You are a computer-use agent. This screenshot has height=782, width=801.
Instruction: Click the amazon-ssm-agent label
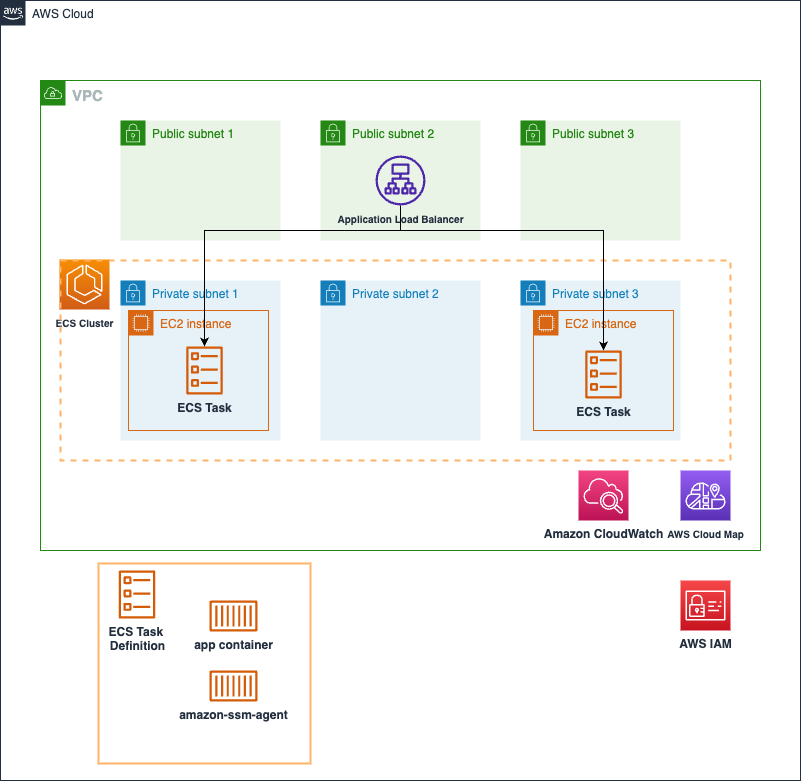coord(233,715)
